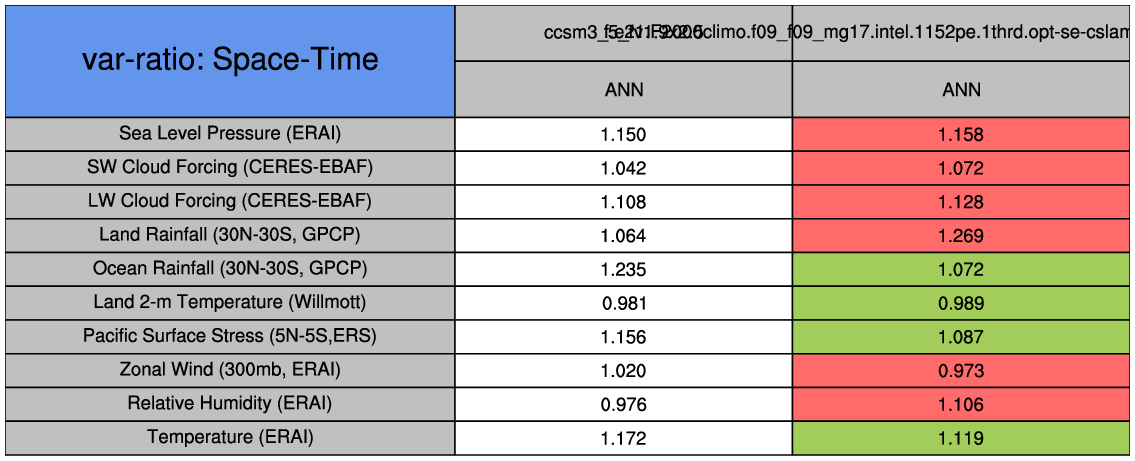Select the Zonal Wind (300mb, ERAI) label

point(230,370)
